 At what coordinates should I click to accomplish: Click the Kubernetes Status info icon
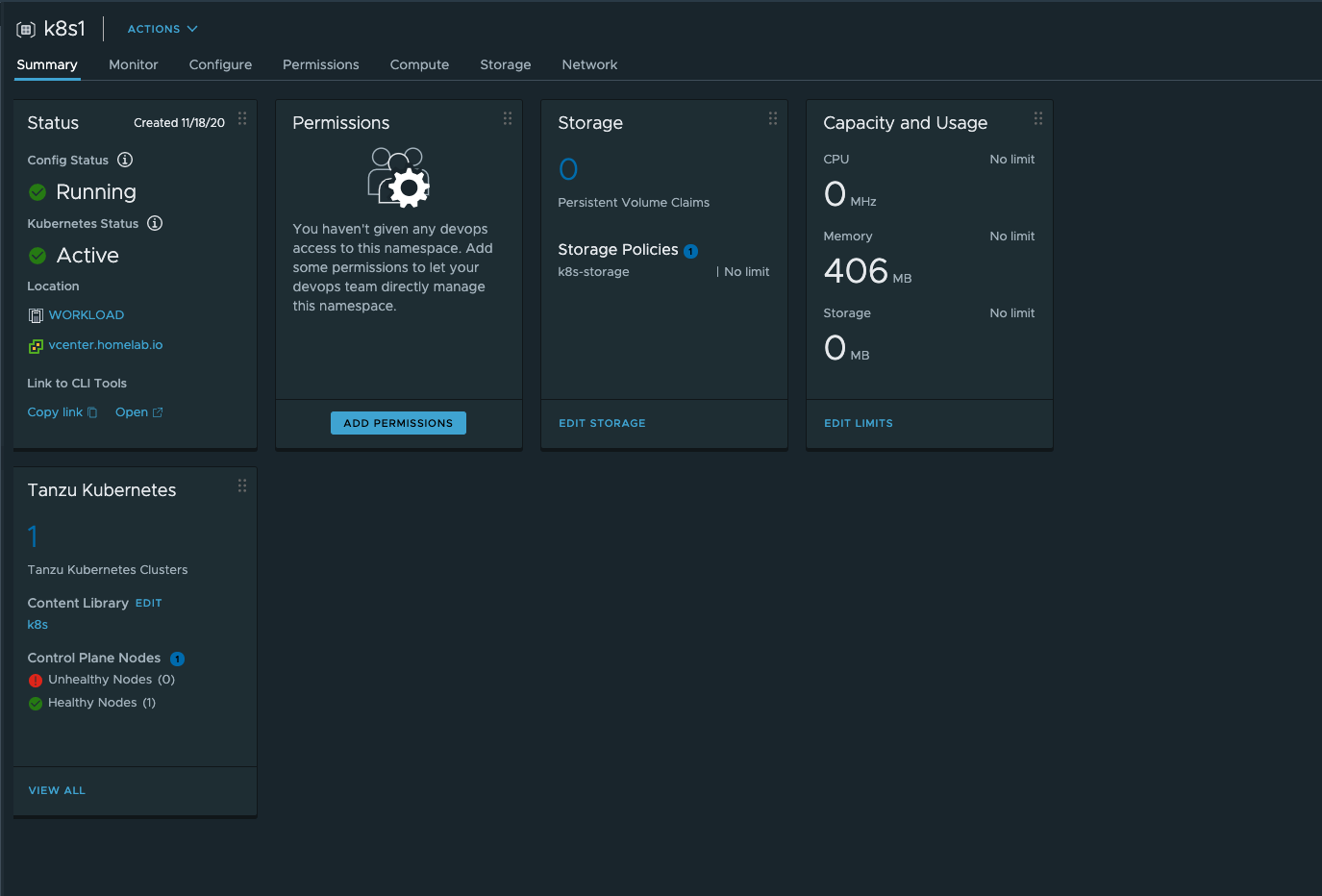(x=155, y=223)
